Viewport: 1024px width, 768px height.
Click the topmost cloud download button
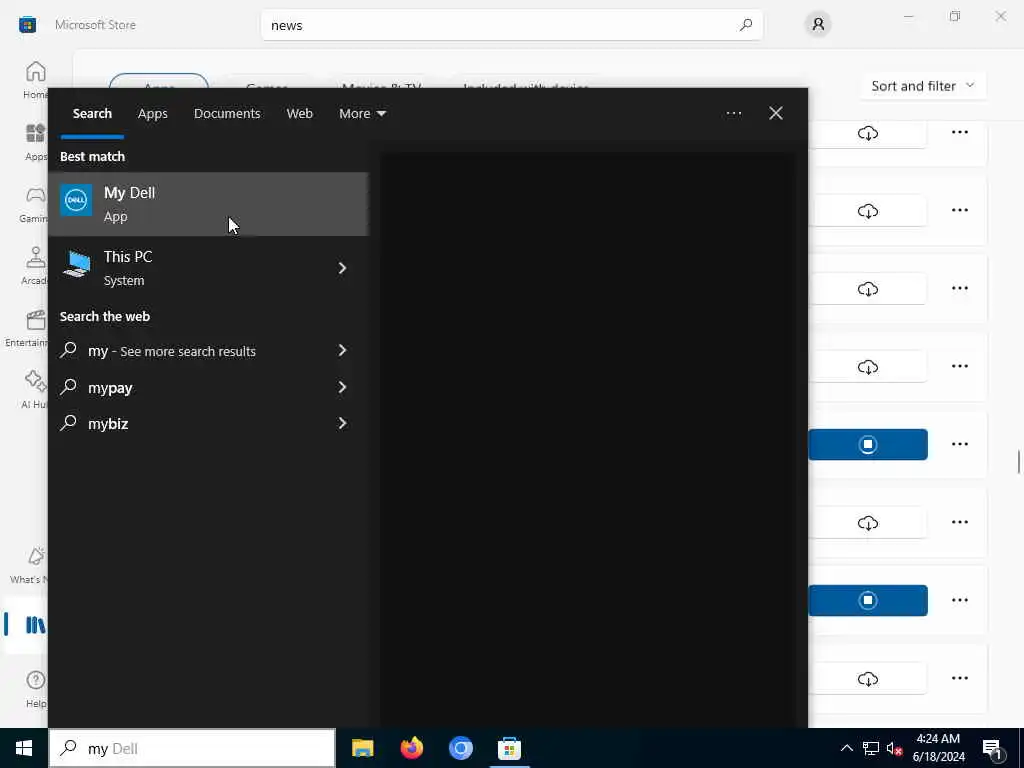click(867, 133)
